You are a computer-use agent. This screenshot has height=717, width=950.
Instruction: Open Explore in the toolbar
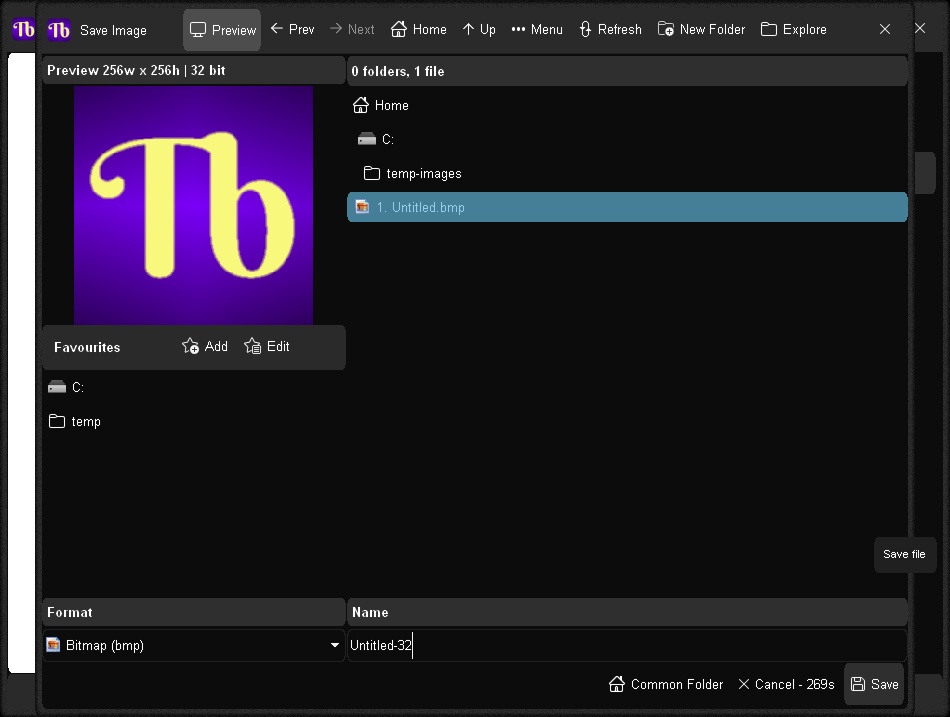(x=794, y=29)
